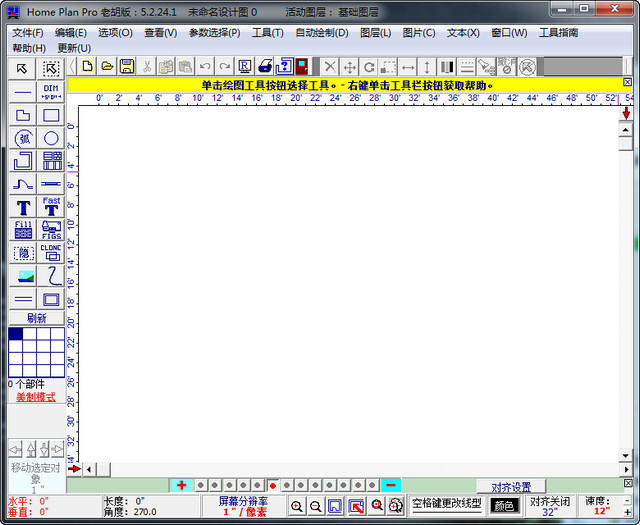This screenshot has height=525, width=640.
Task: Click the red door exit icon
Action: point(302,66)
